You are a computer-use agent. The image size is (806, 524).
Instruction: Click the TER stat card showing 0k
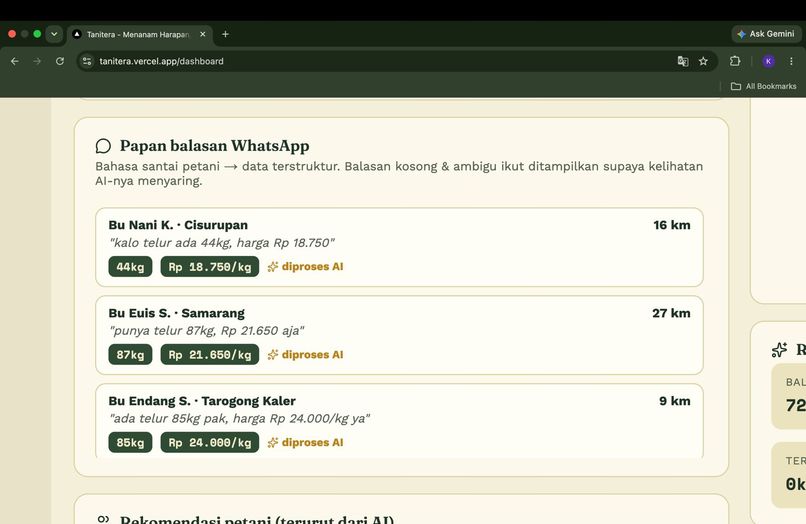coord(789,475)
